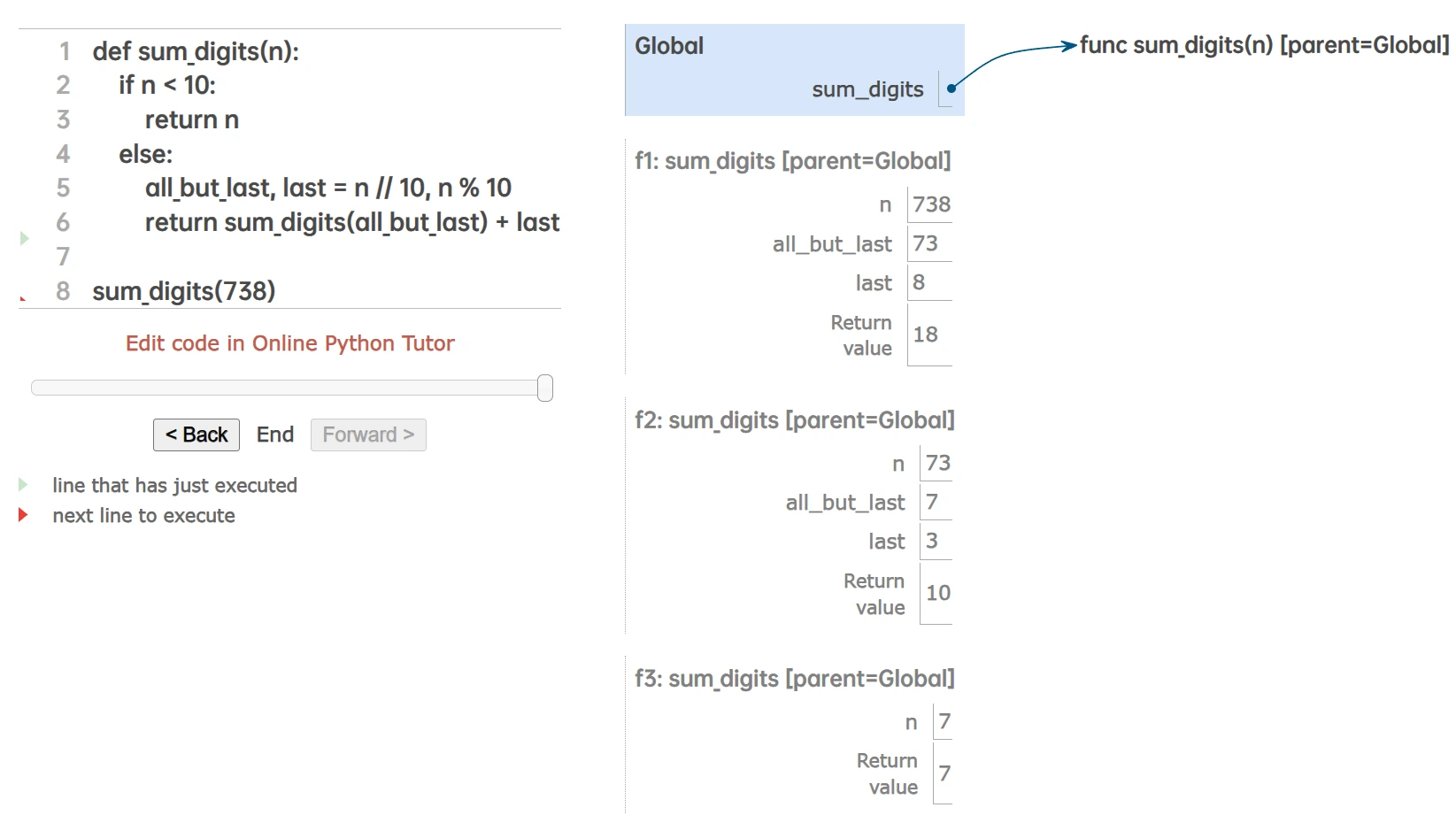
Task: Click the red arrow legend icon
Action: (x=24, y=515)
